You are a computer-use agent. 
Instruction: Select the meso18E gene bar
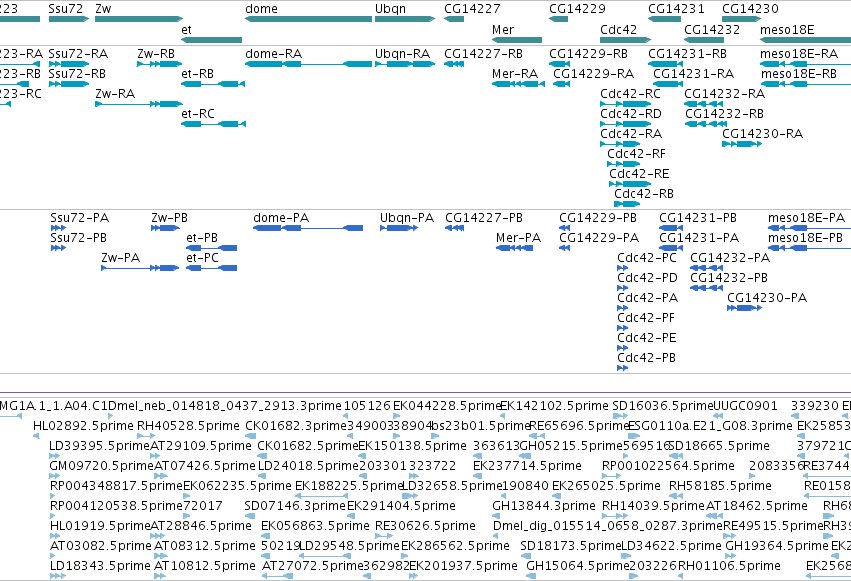coord(805,40)
